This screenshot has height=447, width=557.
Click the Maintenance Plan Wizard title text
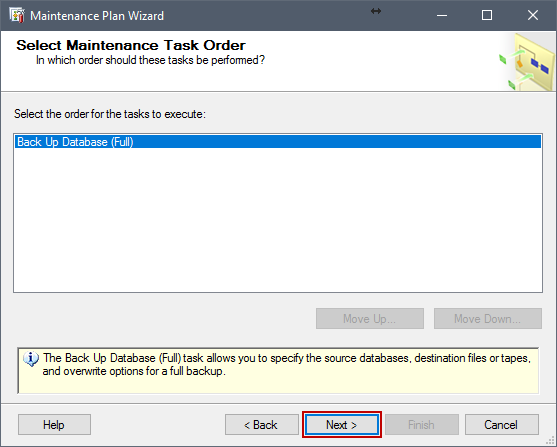pyautogui.click(x=97, y=16)
